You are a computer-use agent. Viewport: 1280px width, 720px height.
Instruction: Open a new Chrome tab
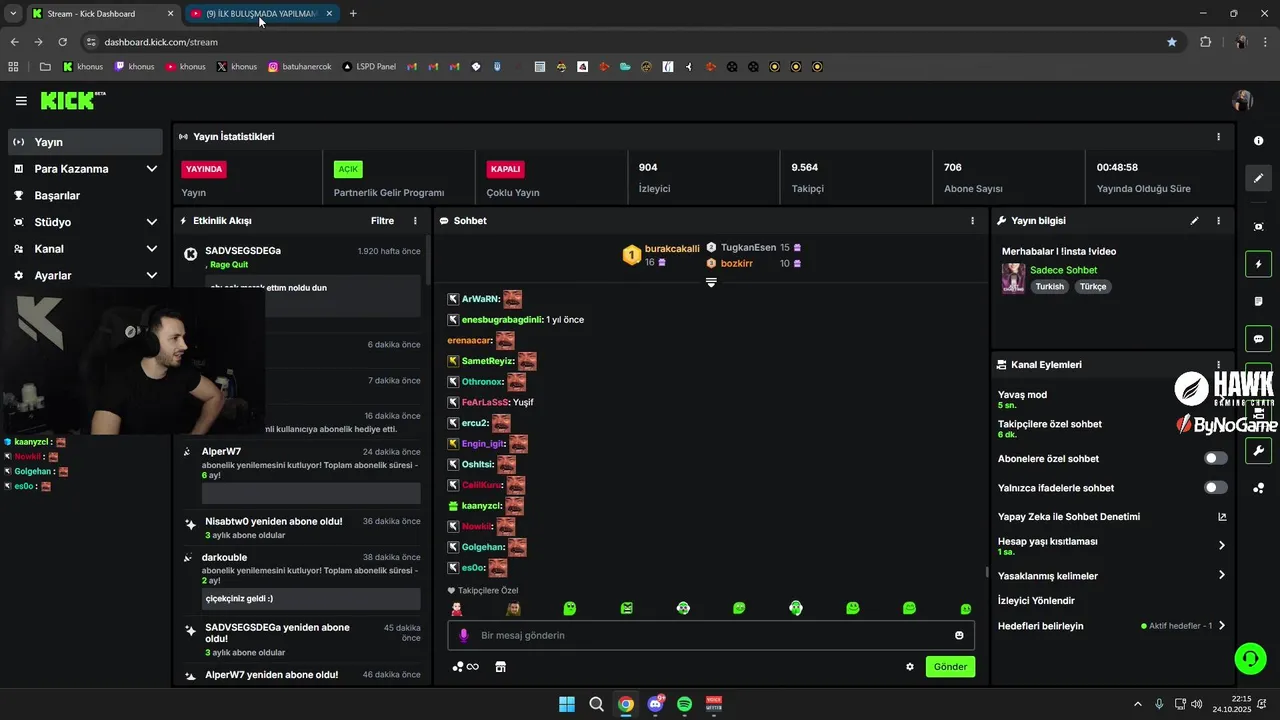pos(353,14)
